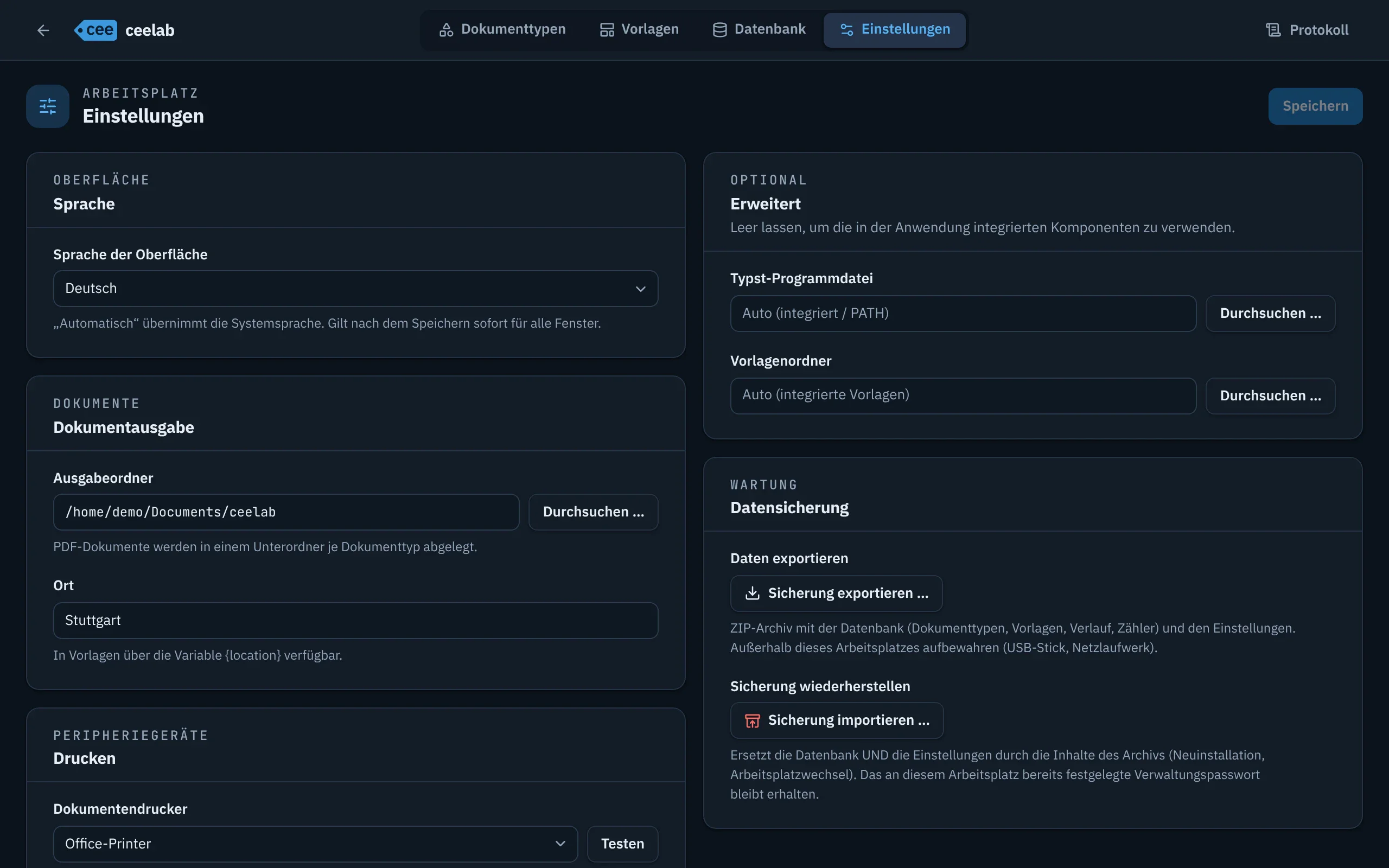The height and width of the screenshot is (868, 1389).
Task: Click Durchsuchen next to Typst-Programmdatei
Action: pos(1270,314)
